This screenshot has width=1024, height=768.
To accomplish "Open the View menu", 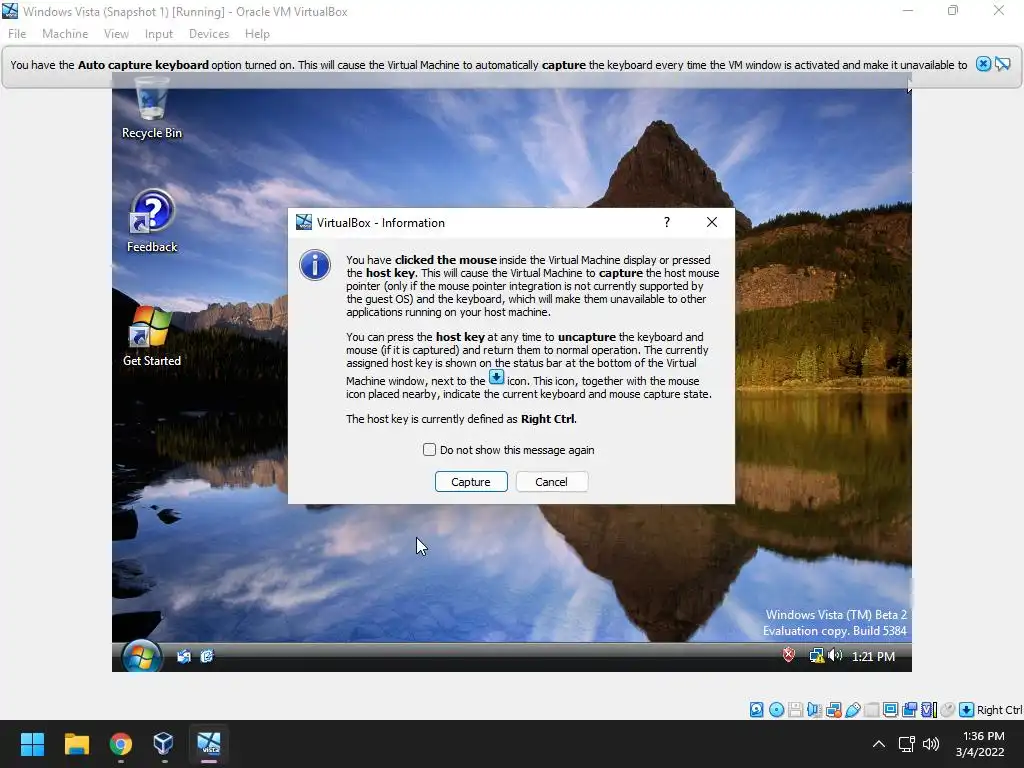I will (x=116, y=33).
